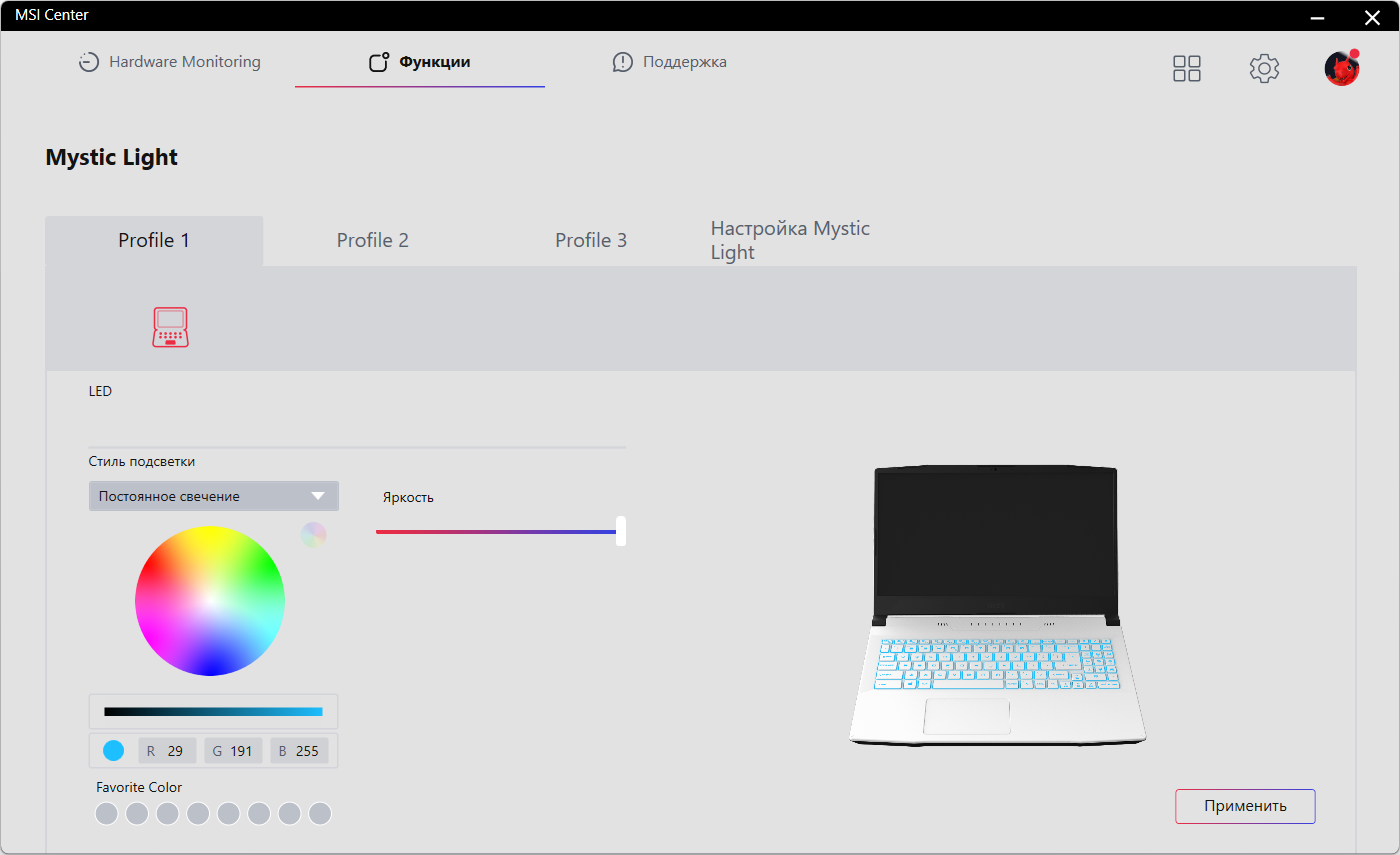This screenshot has width=1400, height=855.
Task: Select Profile 3 tab
Action: pos(591,241)
